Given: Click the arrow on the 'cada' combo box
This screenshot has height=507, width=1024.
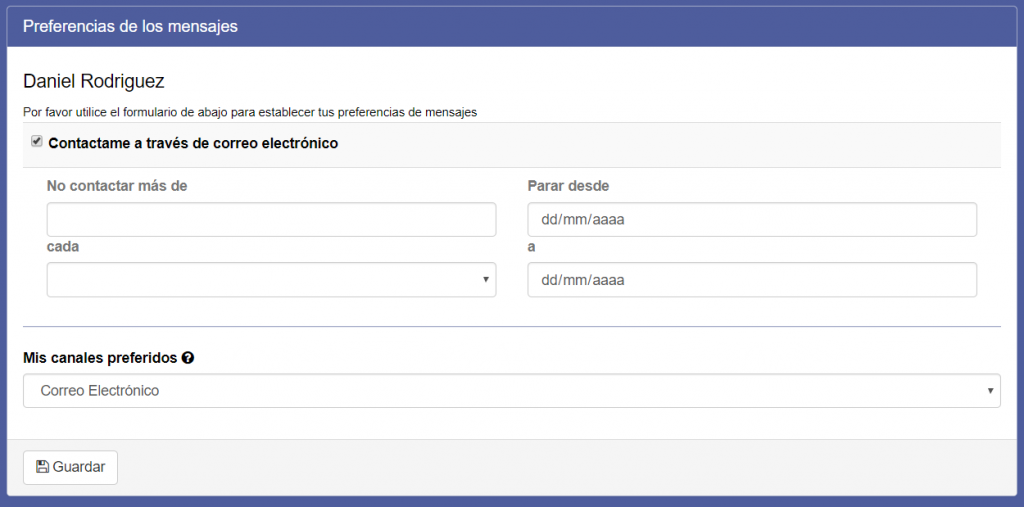Looking at the screenshot, I should 485,280.
